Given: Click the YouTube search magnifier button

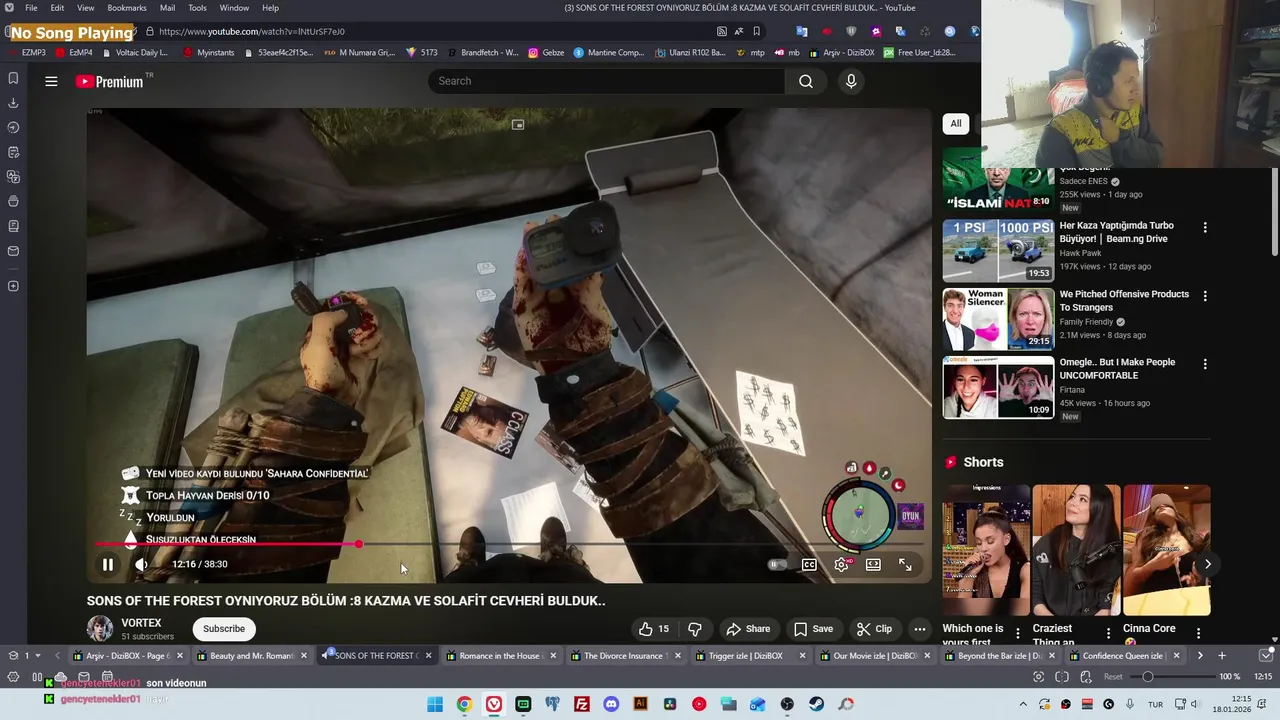Looking at the screenshot, I should click(x=806, y=81).
